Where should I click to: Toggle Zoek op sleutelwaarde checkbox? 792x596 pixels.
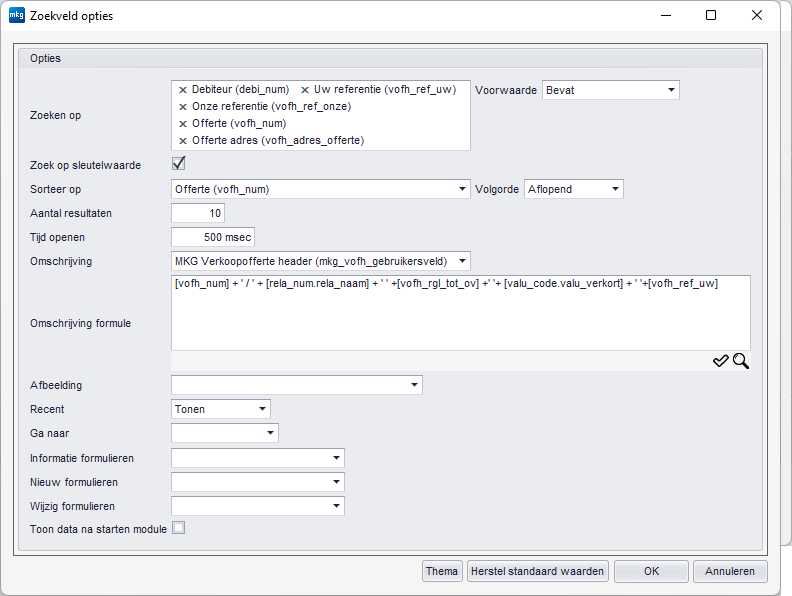[178, 164]
